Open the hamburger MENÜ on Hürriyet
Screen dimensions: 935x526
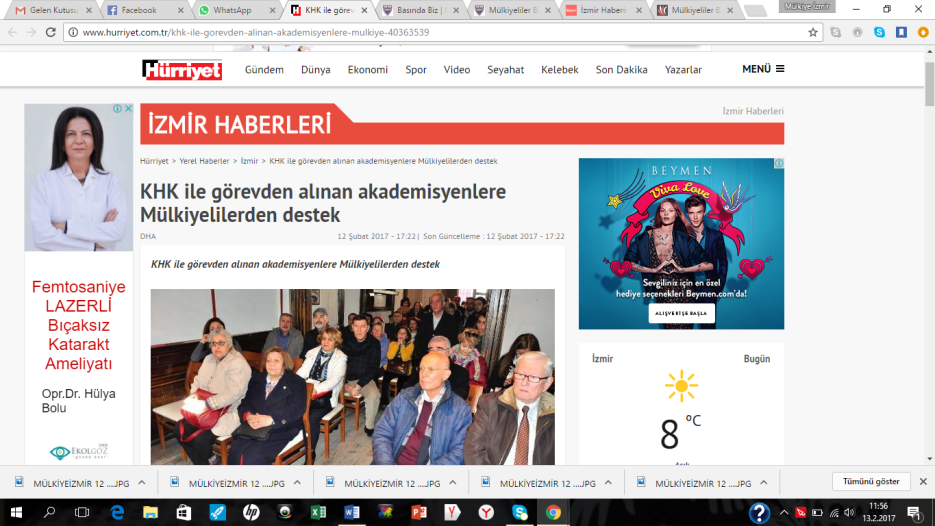coord(763,69)
